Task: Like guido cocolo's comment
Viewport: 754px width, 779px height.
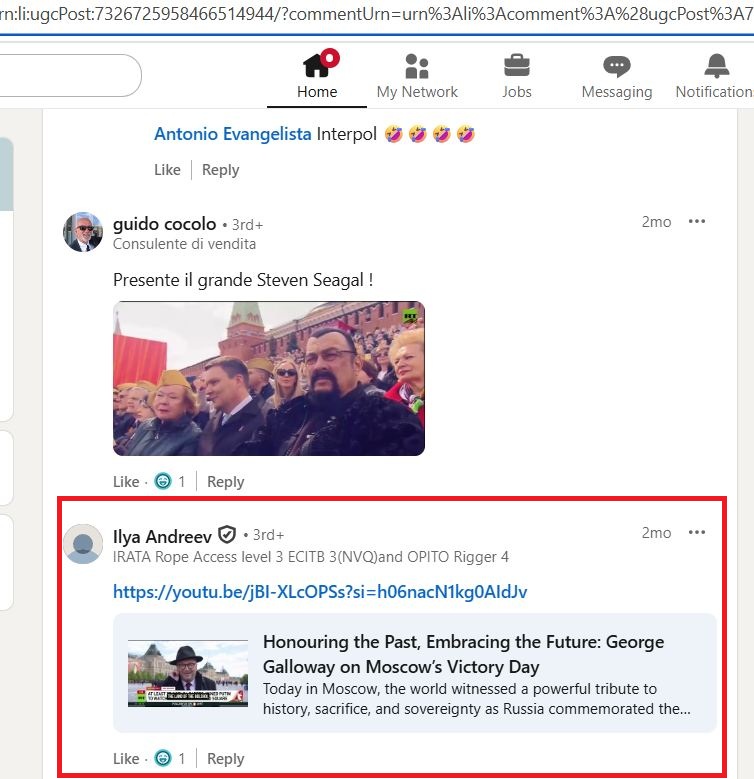Action: tap(126, 481)
